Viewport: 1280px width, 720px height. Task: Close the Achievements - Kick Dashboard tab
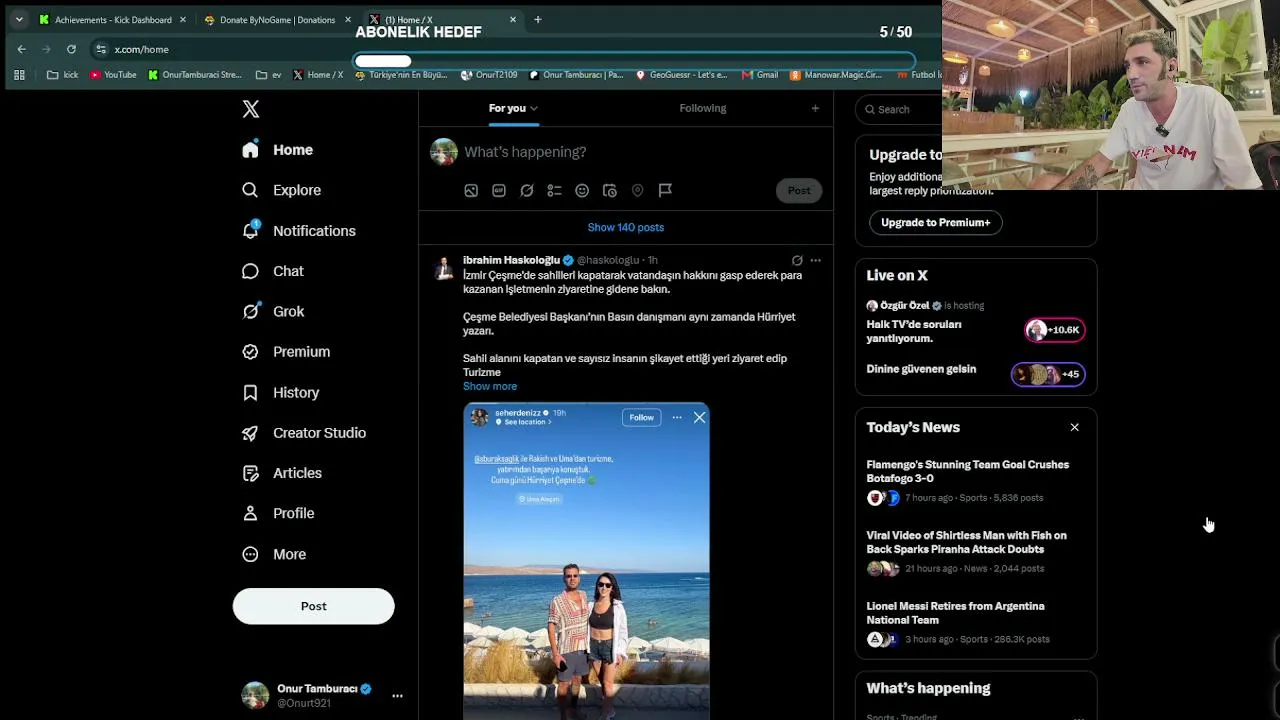183,20
